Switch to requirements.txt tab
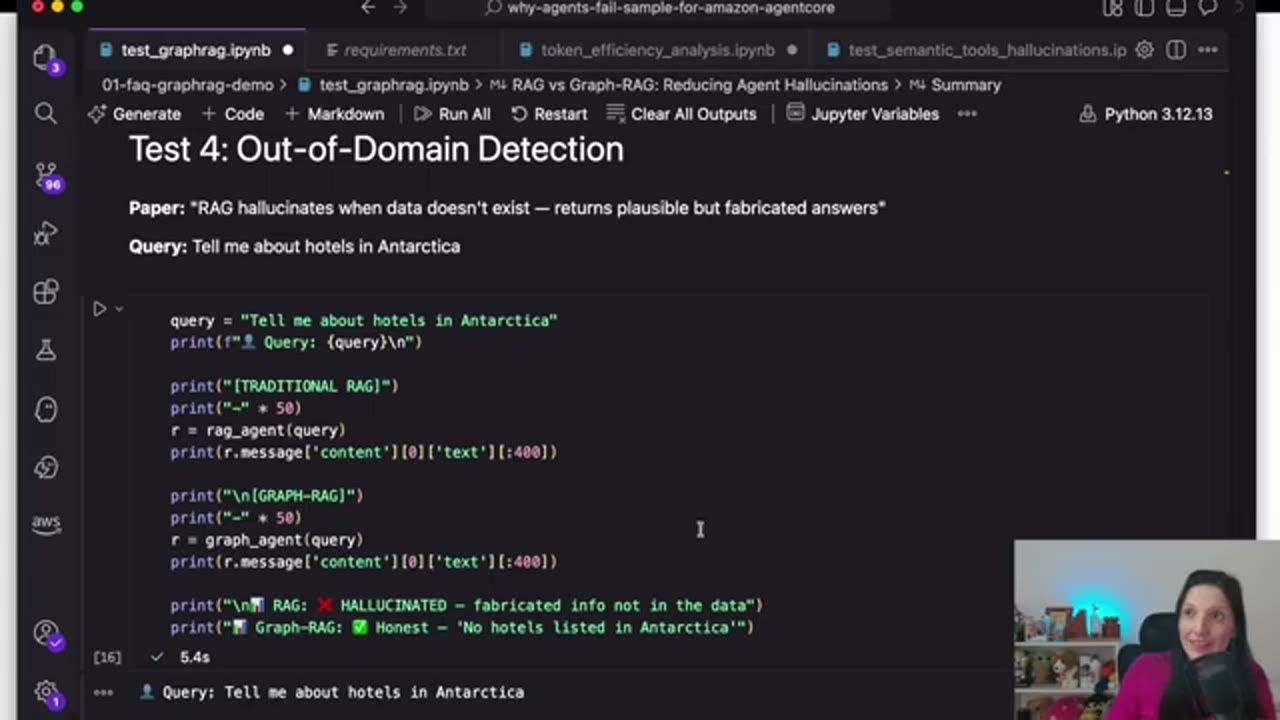This screenshot has height=720, width=1280. pyautogui.click(x=405, y=50)
